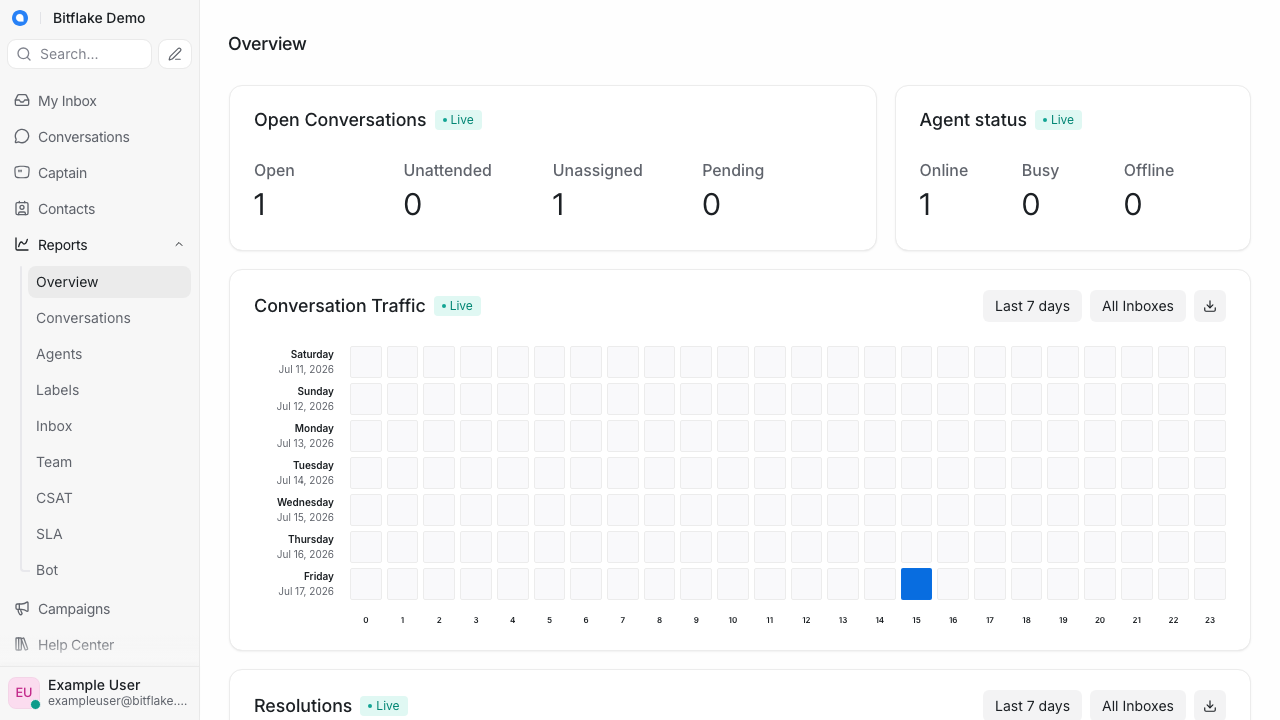This screenshot has height=720, width=1280.
Task: Download the Conversation Traffic report
Action: (1210, 306)
